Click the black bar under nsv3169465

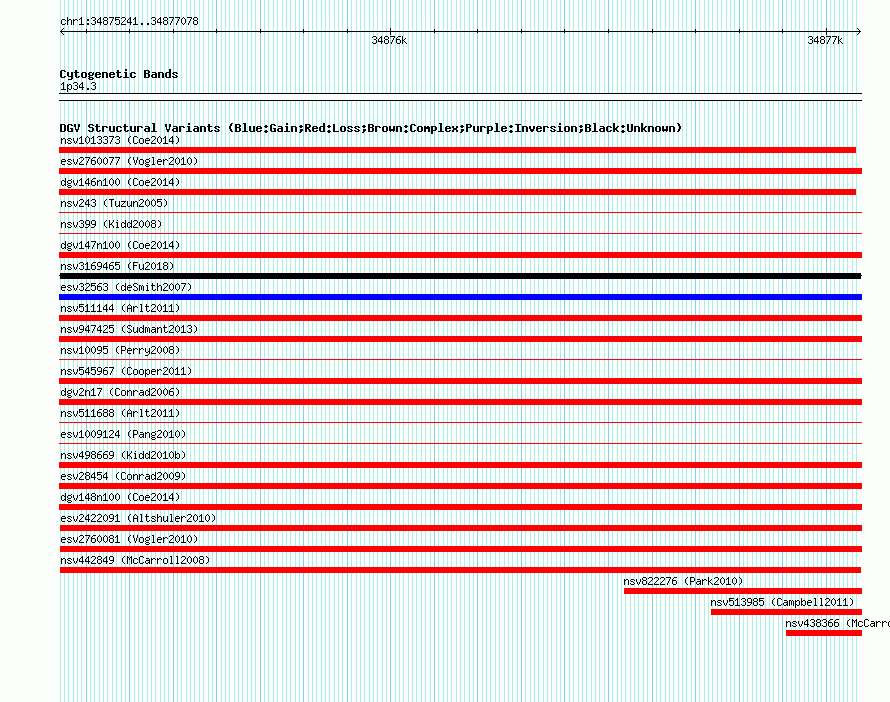point(460,276)
